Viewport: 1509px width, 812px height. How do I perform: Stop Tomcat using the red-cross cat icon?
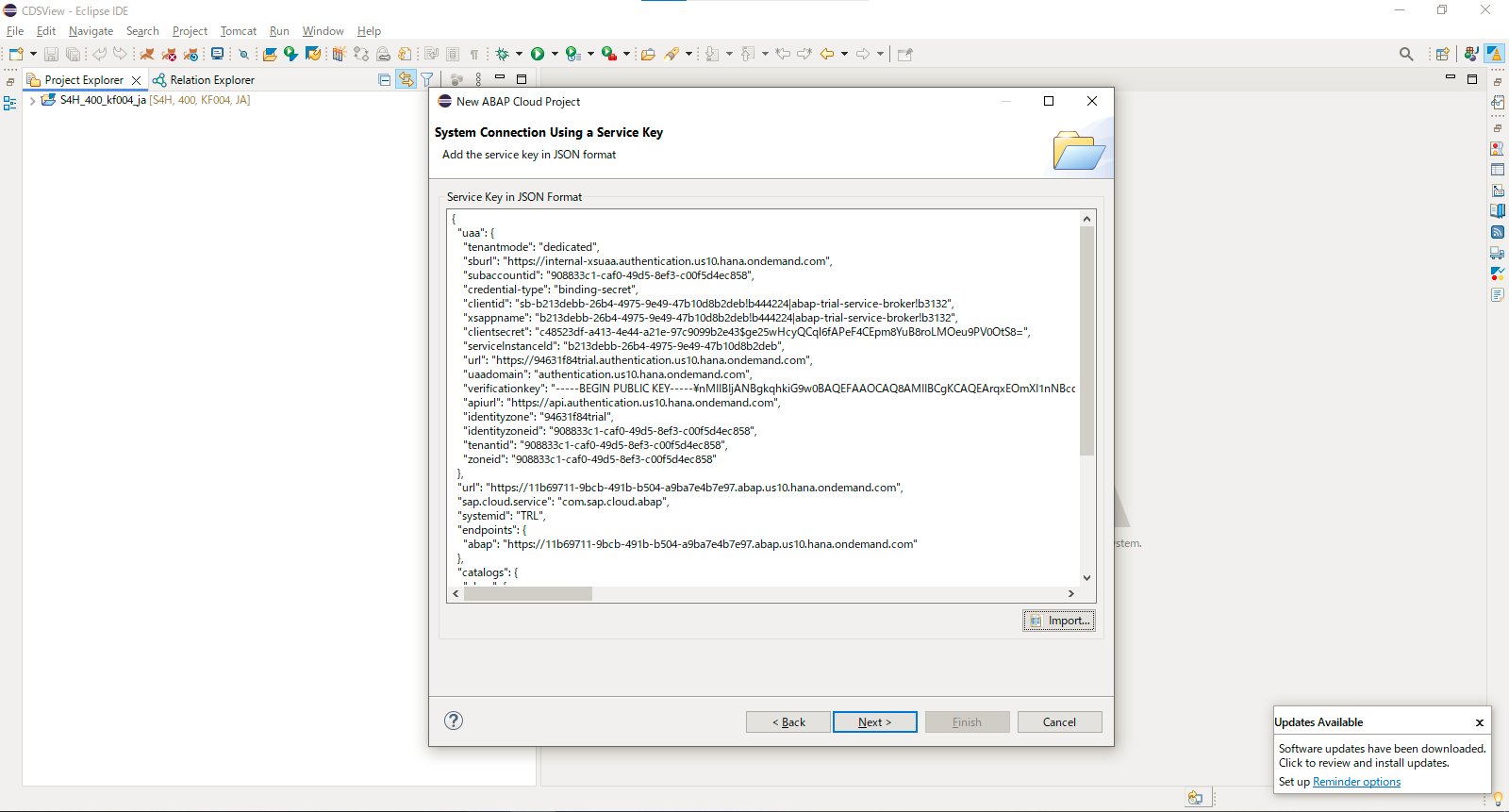click(169, 54)
